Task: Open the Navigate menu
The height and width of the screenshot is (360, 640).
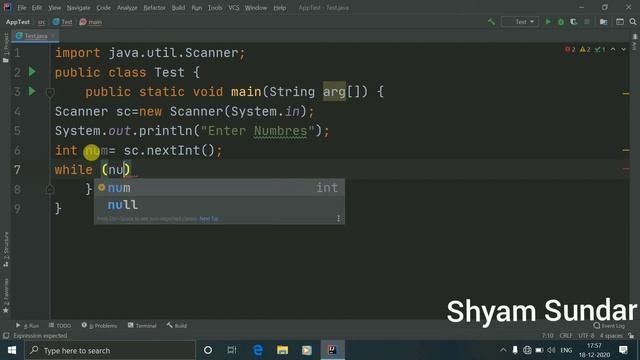Action: 78,8
